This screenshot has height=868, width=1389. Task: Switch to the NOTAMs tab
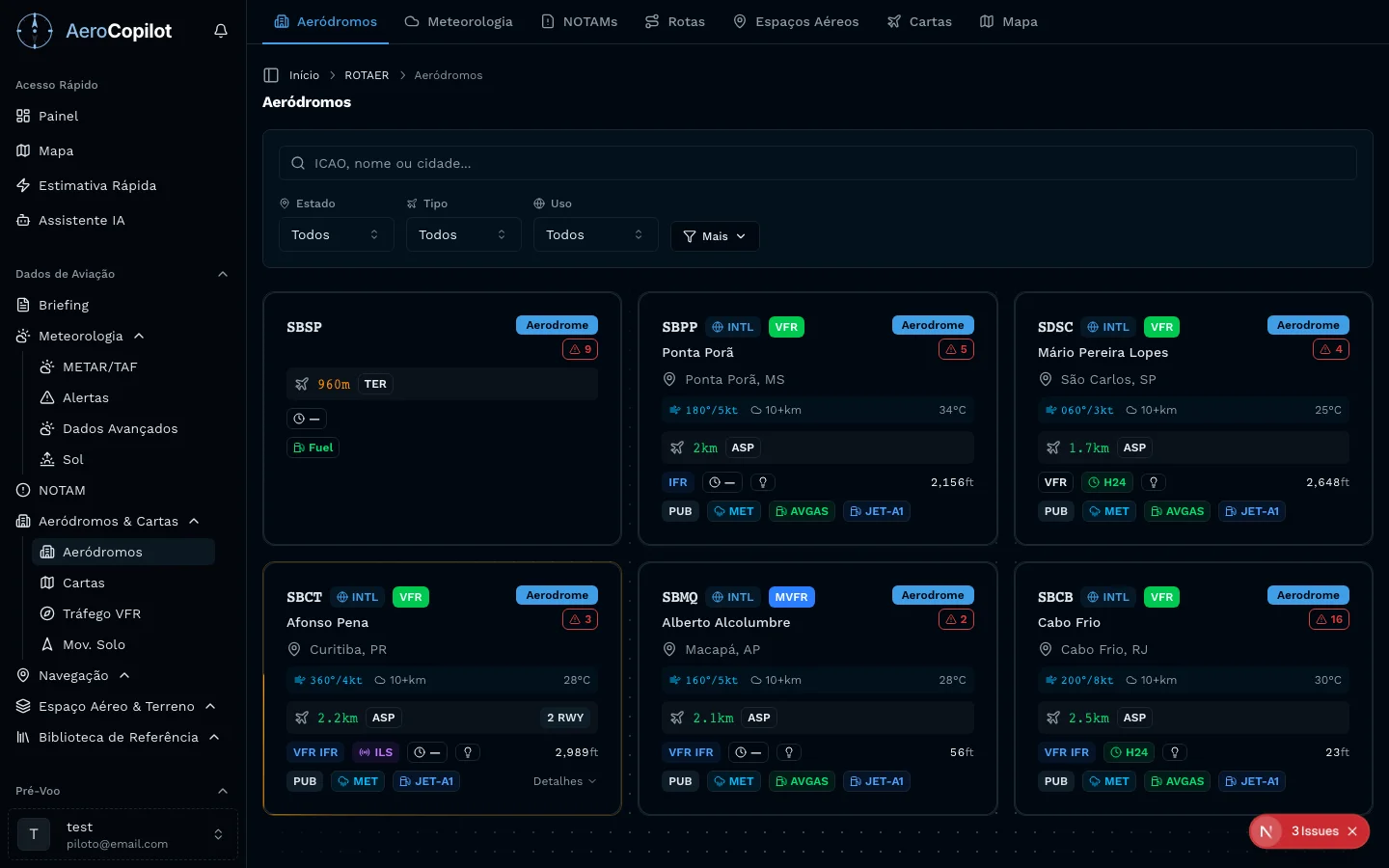pos(579,21)
